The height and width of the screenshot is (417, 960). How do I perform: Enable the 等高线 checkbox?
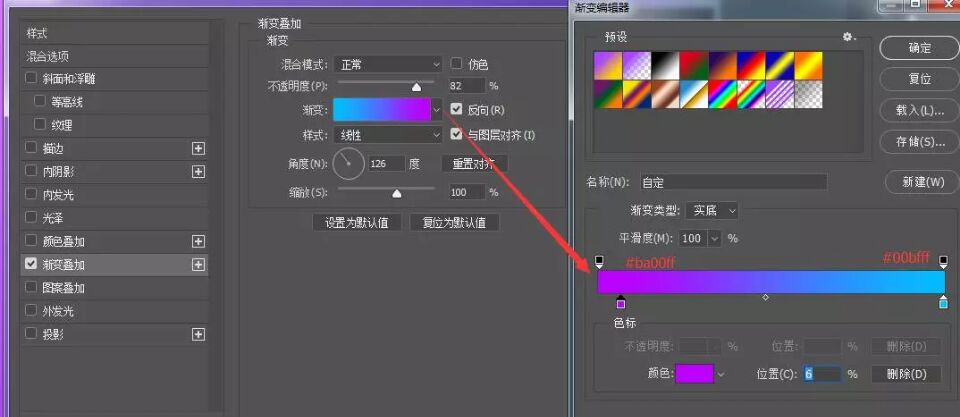click(x=40, y=101)
